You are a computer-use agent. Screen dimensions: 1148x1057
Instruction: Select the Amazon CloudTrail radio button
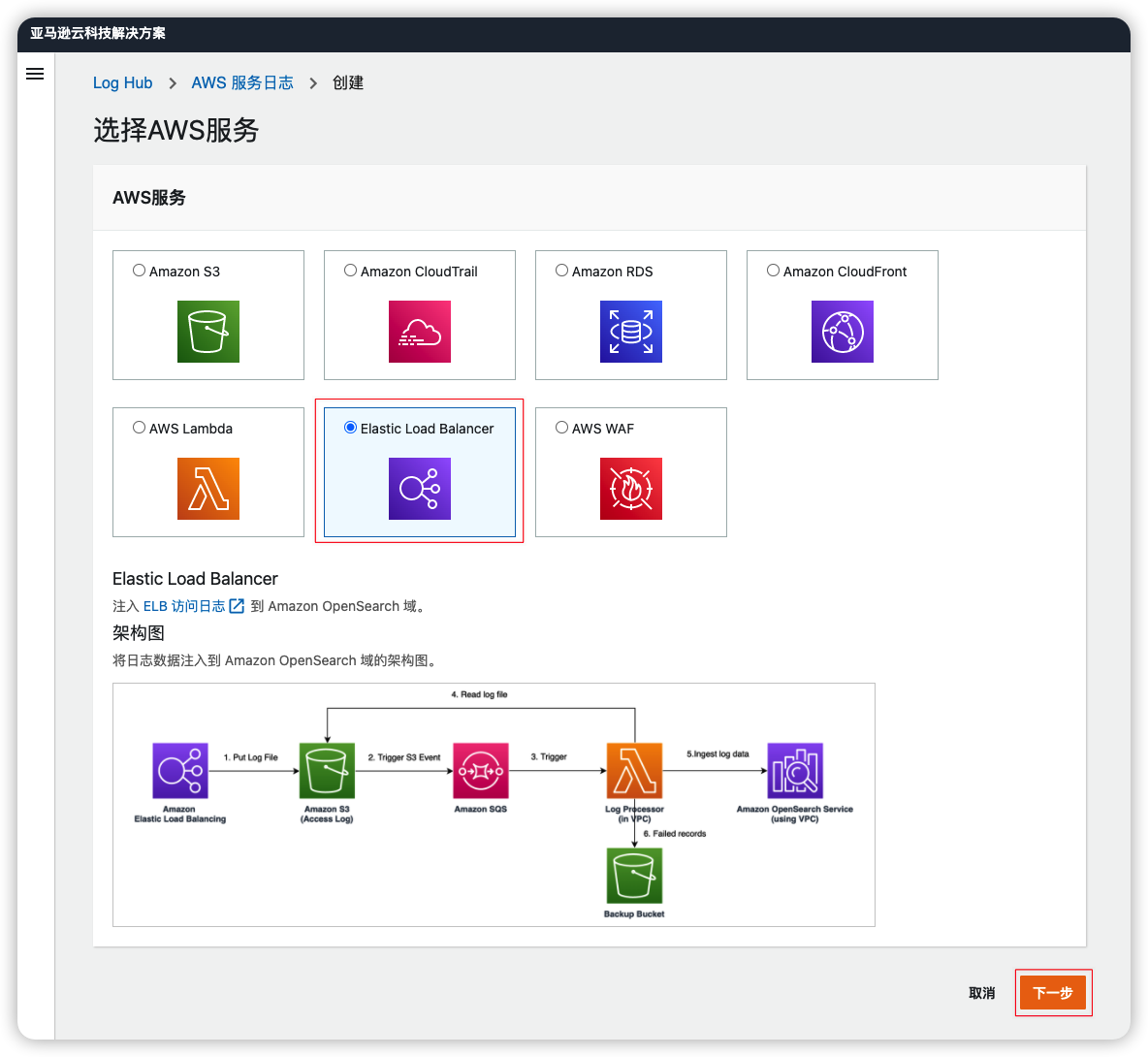(351, 271)
